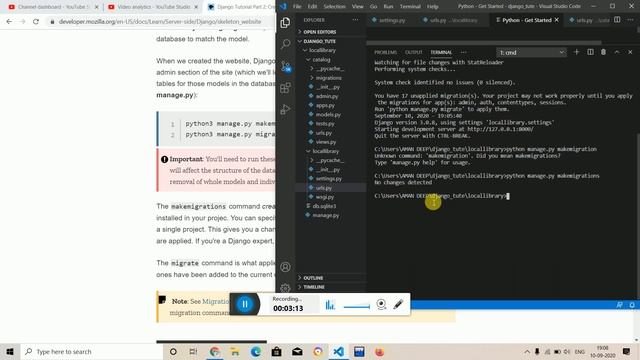Screen dimensions: 640x360
Task: Reload the browser page
Action: 36,22
